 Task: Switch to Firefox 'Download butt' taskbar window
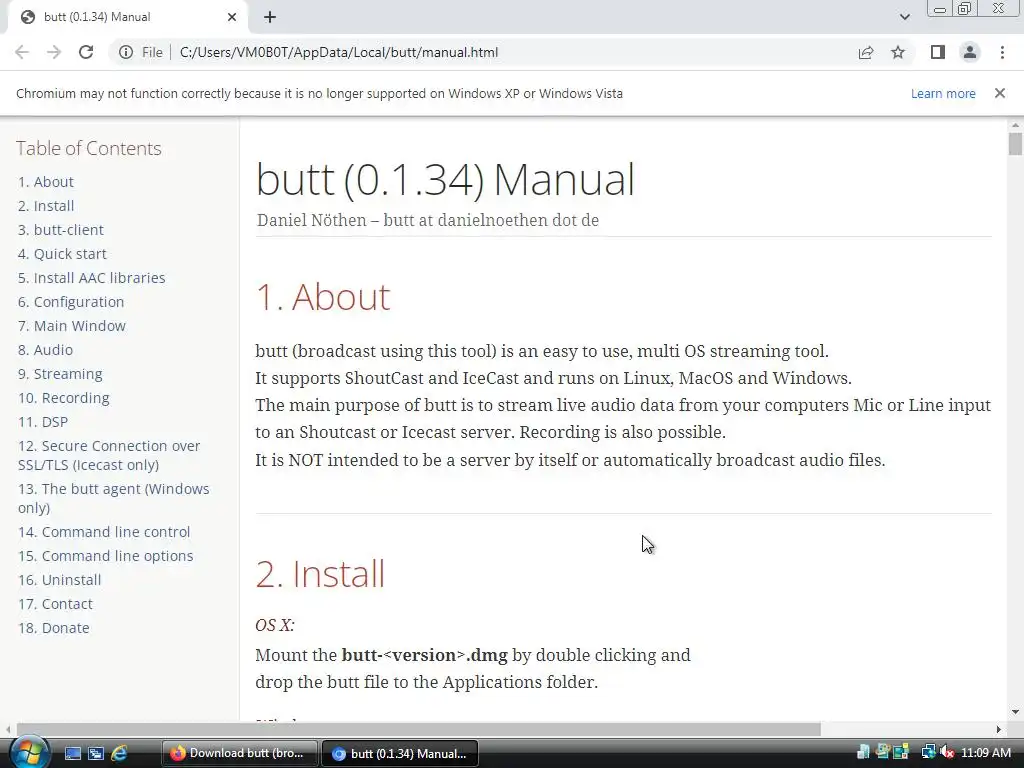point(239,754)
